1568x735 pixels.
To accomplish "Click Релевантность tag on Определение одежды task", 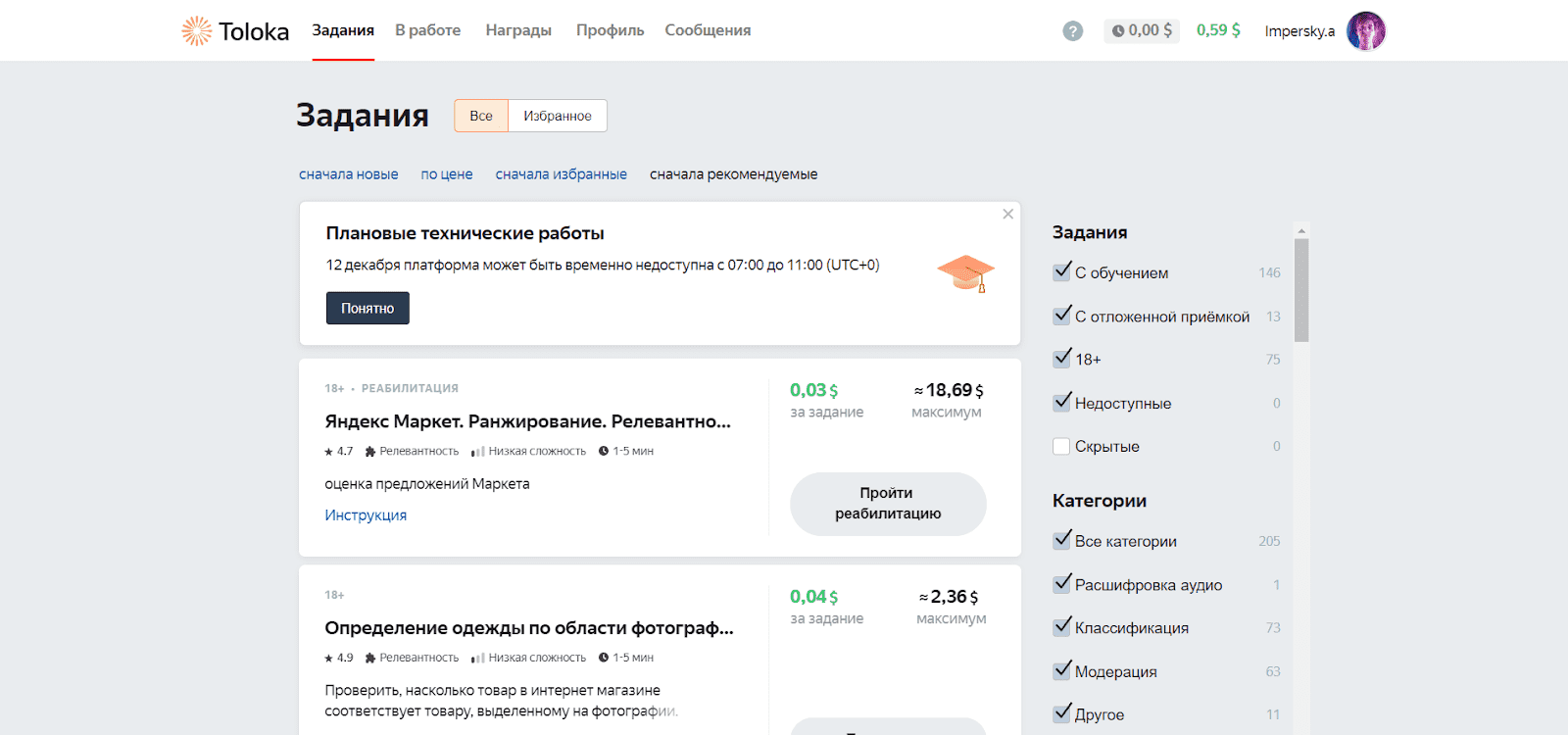I will (x=412, y=659).
